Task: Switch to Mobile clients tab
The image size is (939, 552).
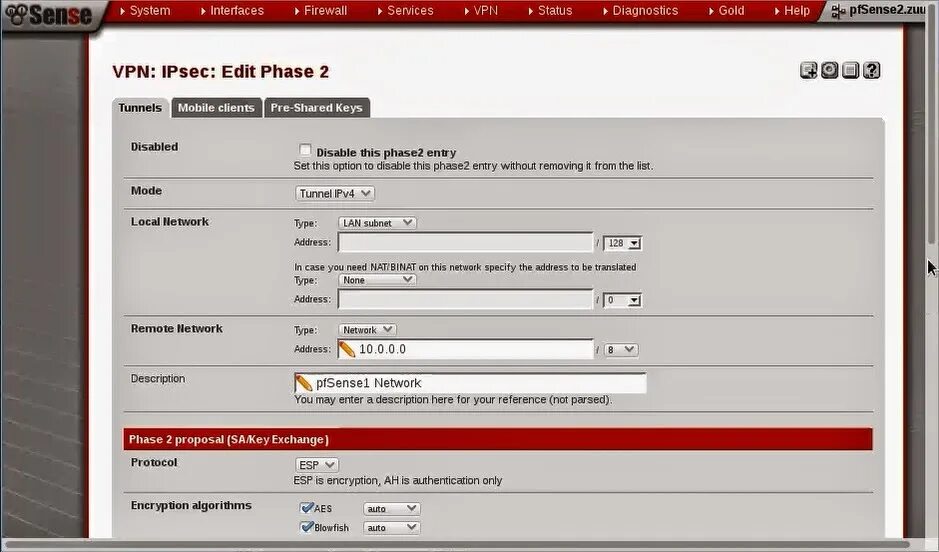Action: 216,108
